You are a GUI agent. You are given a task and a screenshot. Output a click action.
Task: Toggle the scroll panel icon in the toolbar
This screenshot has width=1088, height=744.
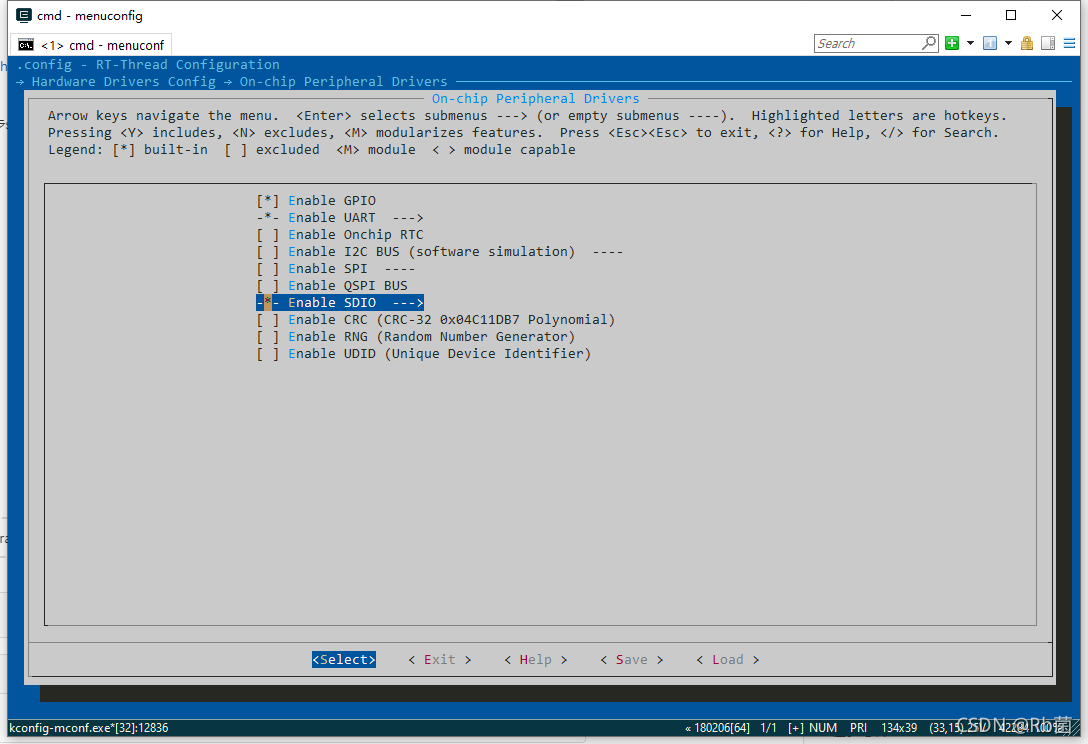tap(1048, 43)
